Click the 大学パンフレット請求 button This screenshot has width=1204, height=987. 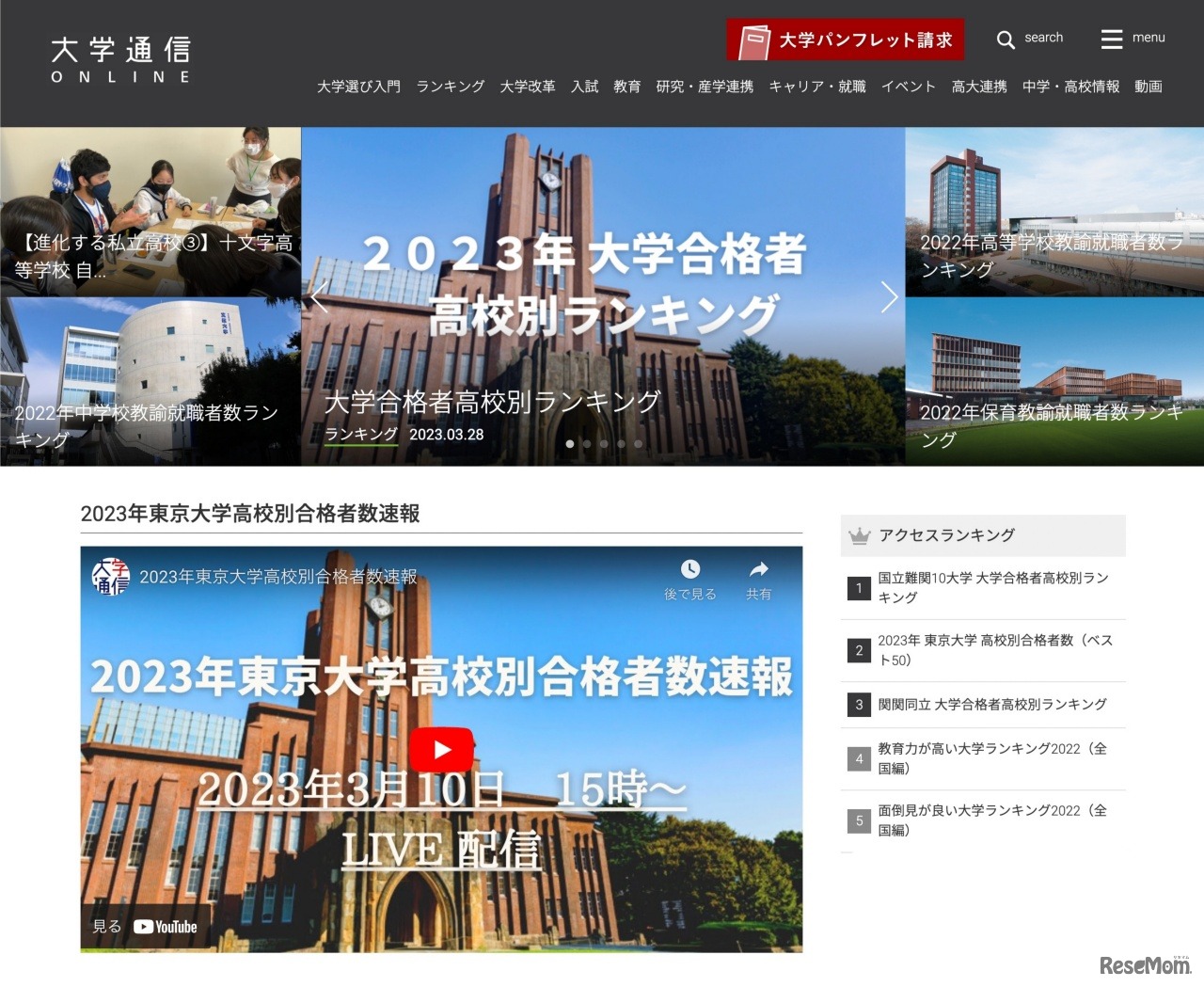pyautogui.click(x=845, y=40)
